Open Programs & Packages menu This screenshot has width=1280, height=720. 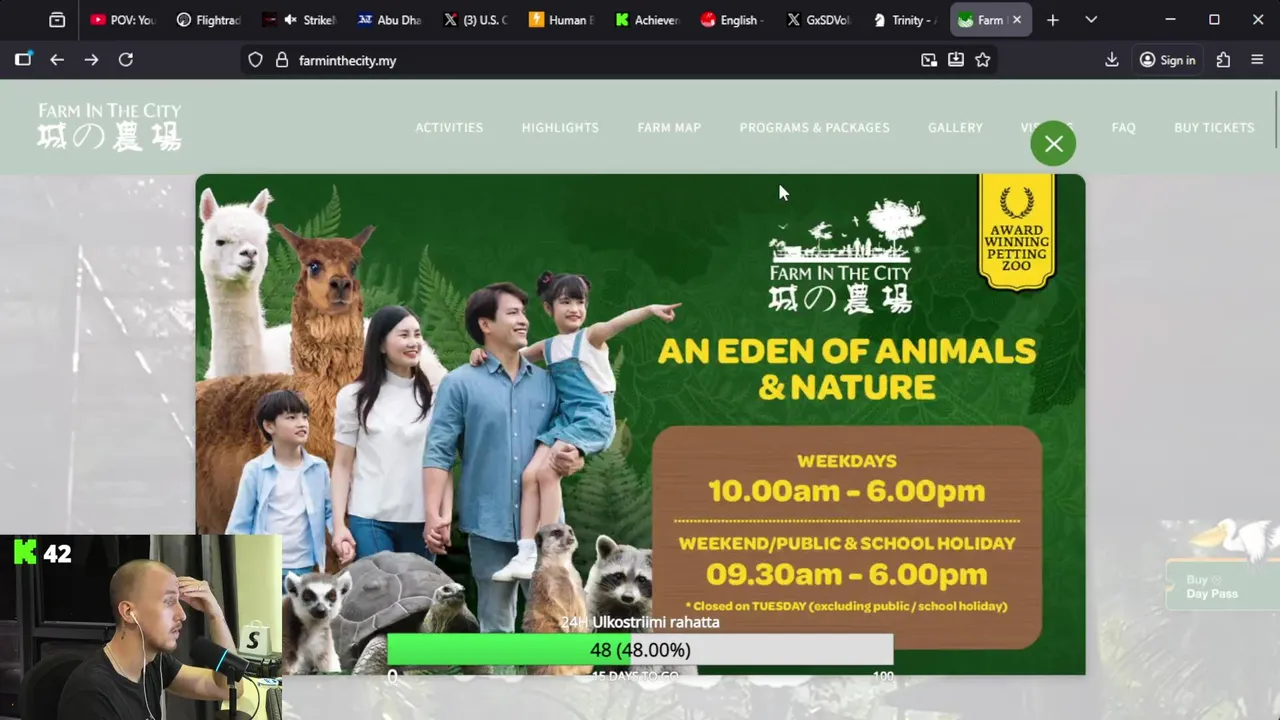pos(814,128)
